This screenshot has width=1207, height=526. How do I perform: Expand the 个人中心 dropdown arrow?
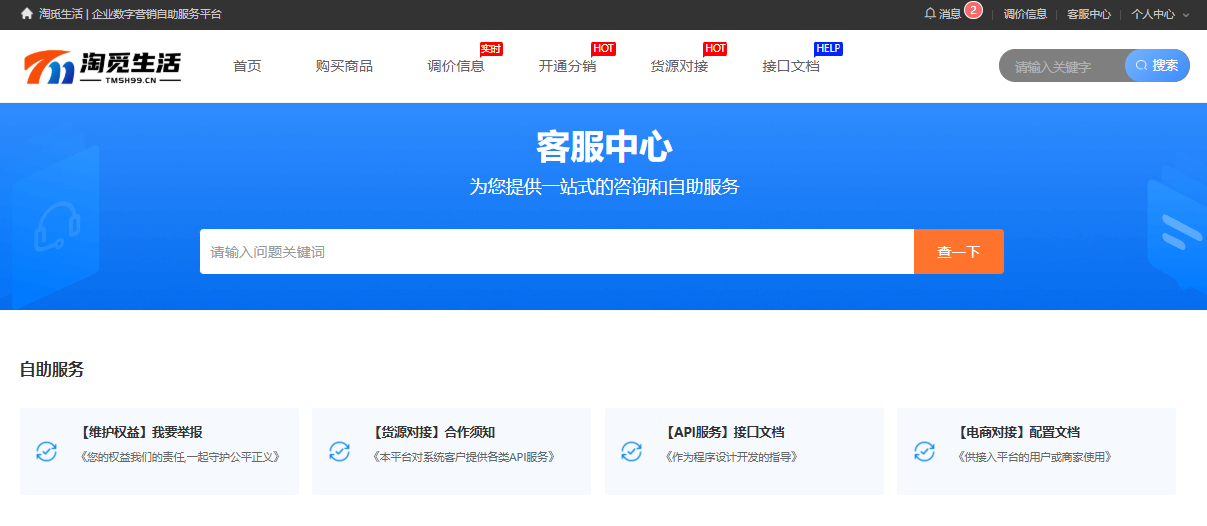(x=1186, y=15)
